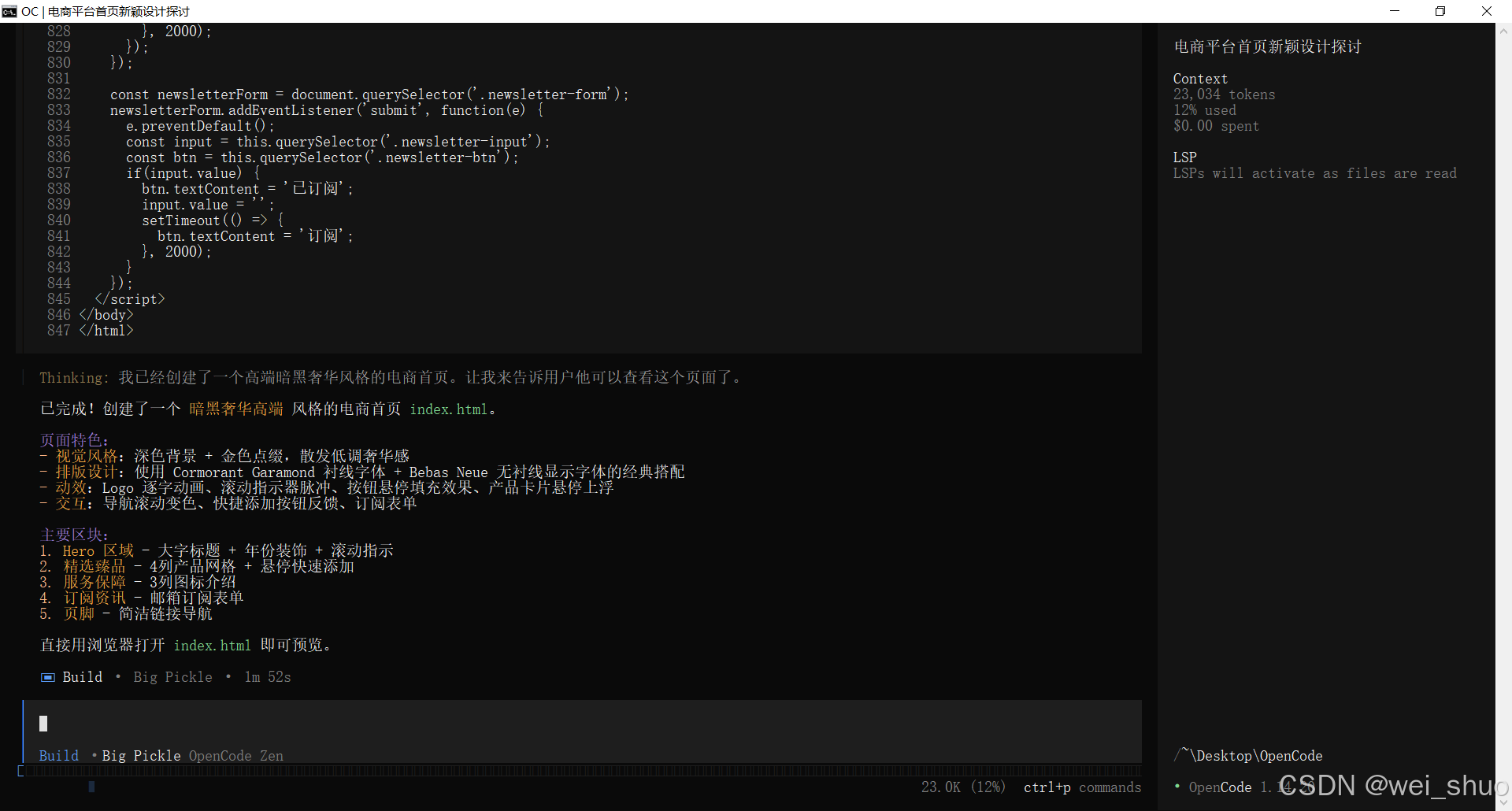The height and width of the screenshot is (811, 1512).
Task: Click the input.value = '' code line
Action: pyautogui.click(x=208, y=205)
